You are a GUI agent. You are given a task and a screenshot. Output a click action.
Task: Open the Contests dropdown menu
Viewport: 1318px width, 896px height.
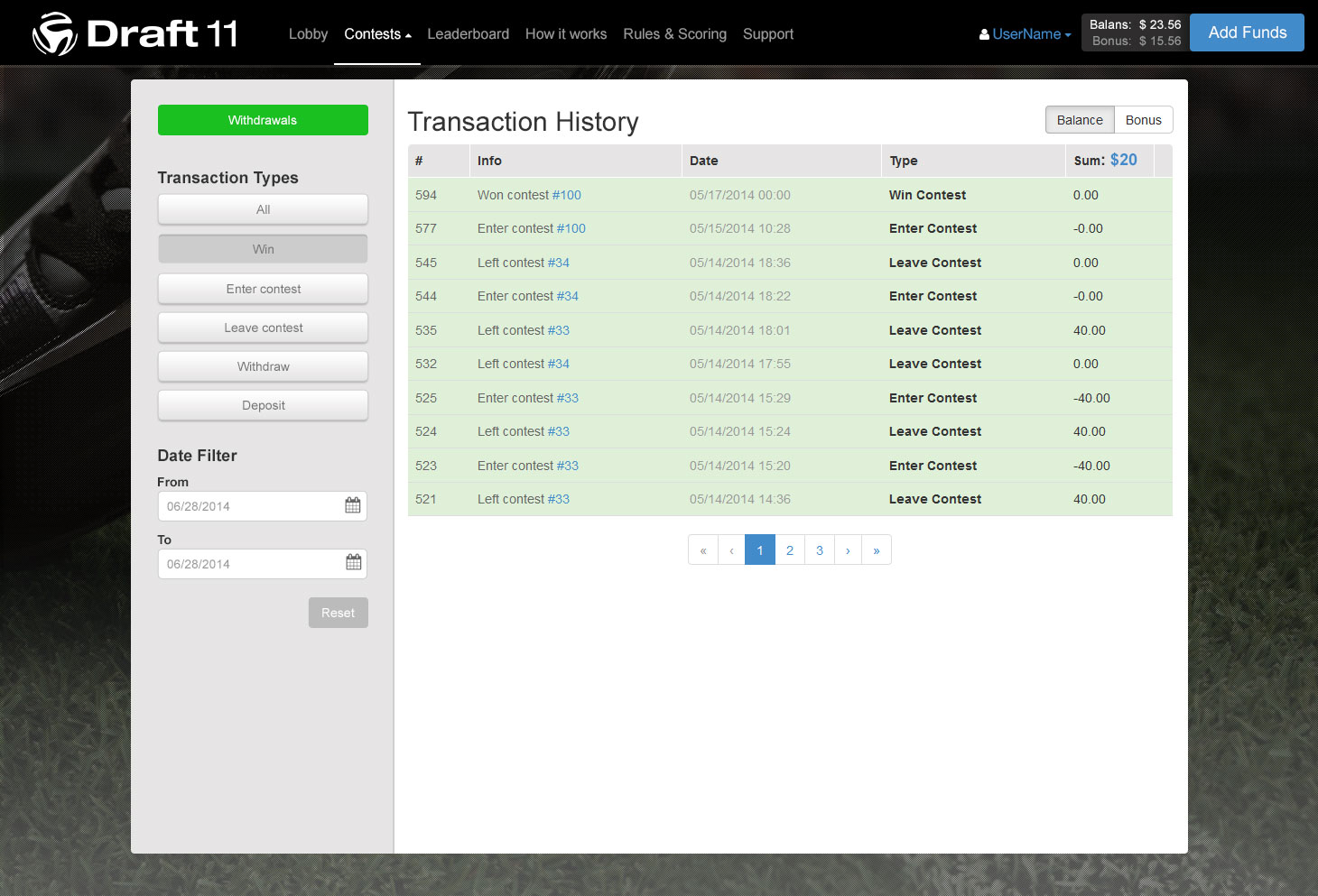(377, 34)
